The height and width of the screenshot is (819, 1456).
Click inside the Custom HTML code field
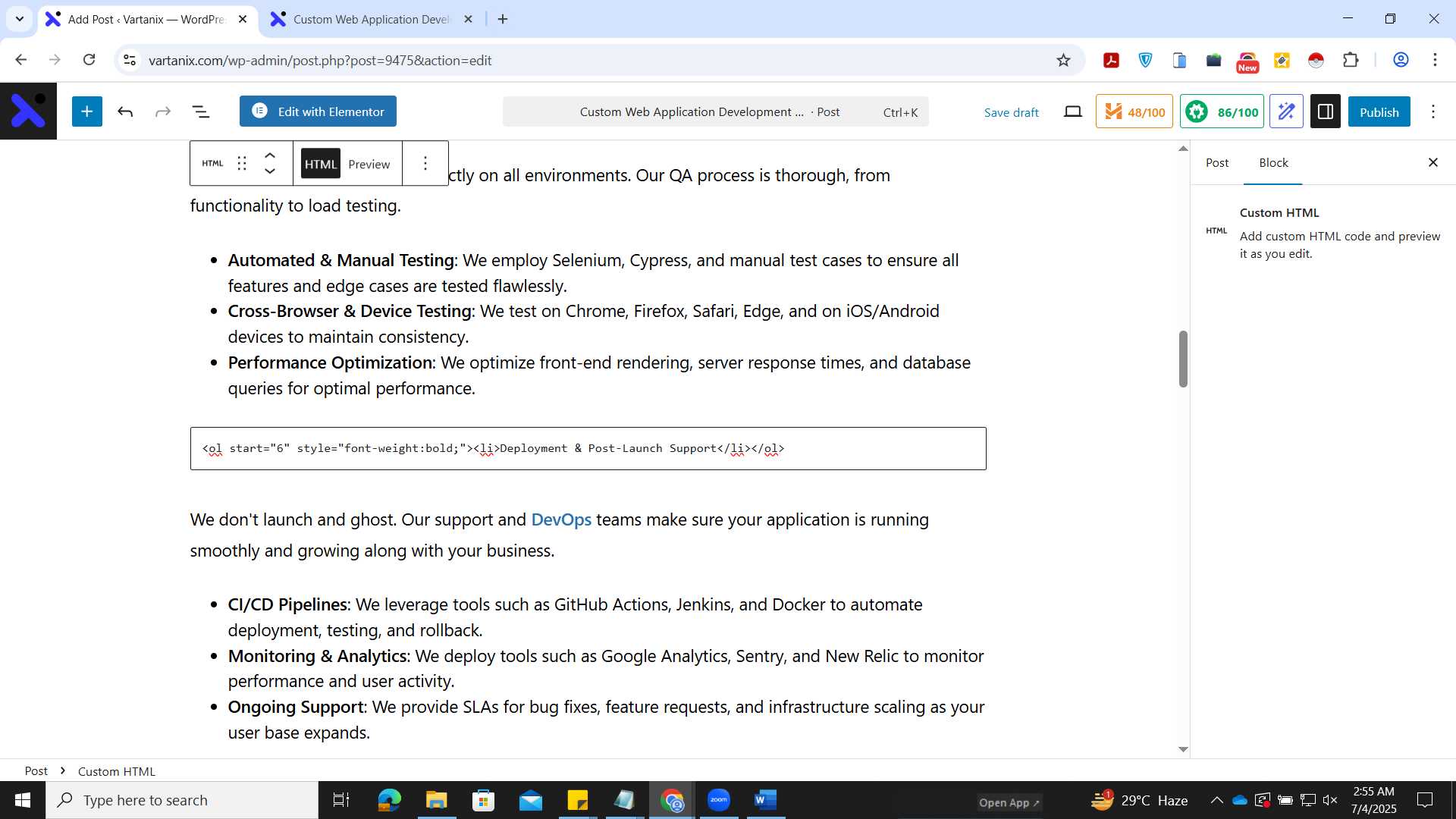coord(588,448)
